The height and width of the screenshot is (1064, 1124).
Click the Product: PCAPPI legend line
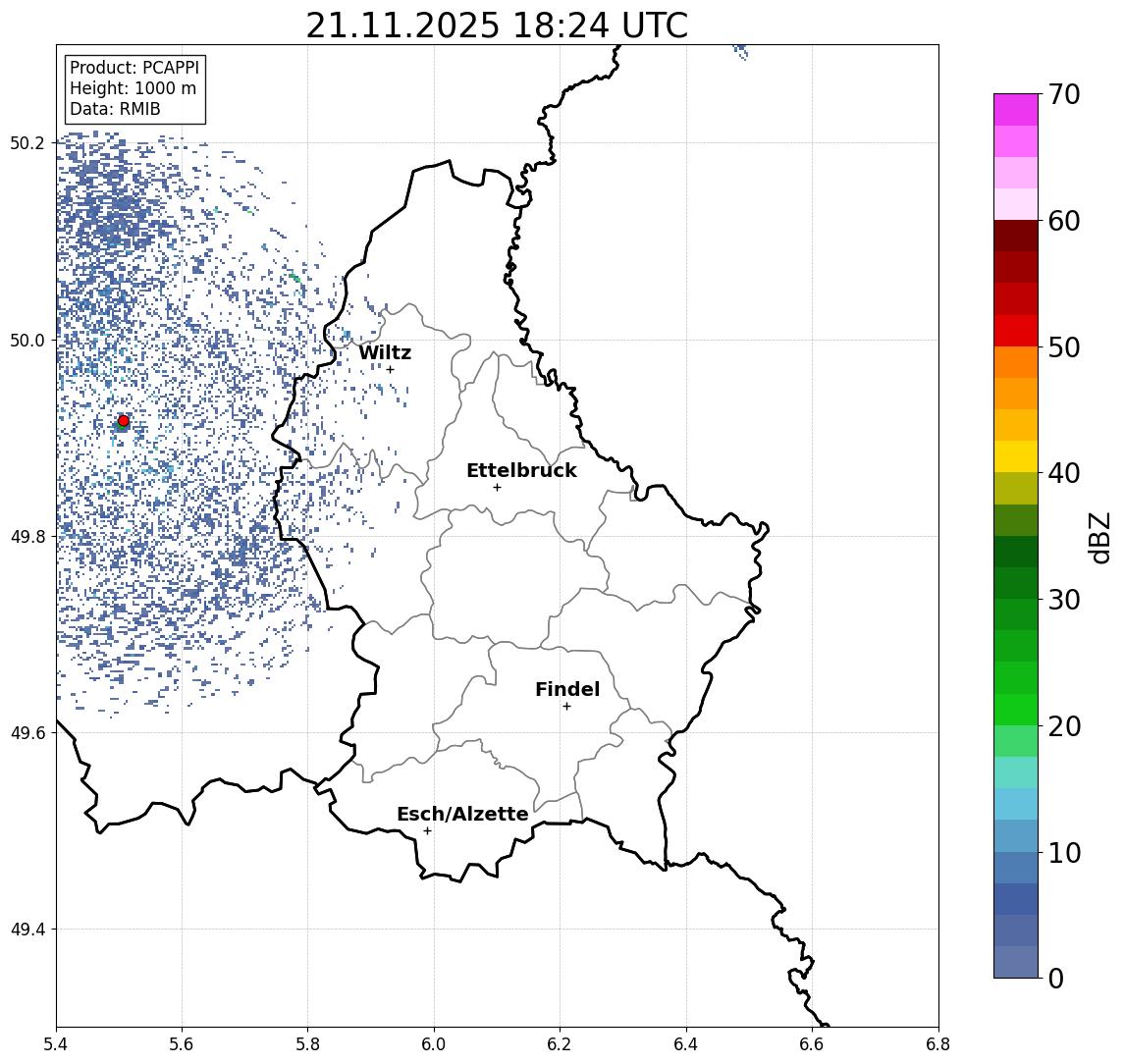(134, 68)
